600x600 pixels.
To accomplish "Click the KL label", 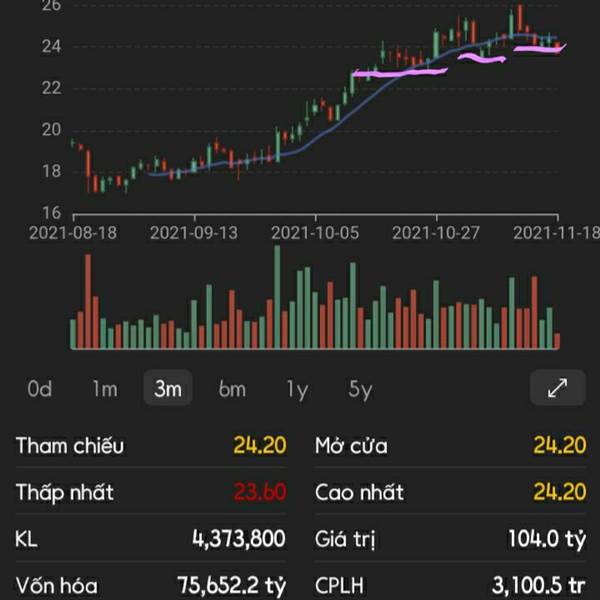I will [x=26, y=540].
